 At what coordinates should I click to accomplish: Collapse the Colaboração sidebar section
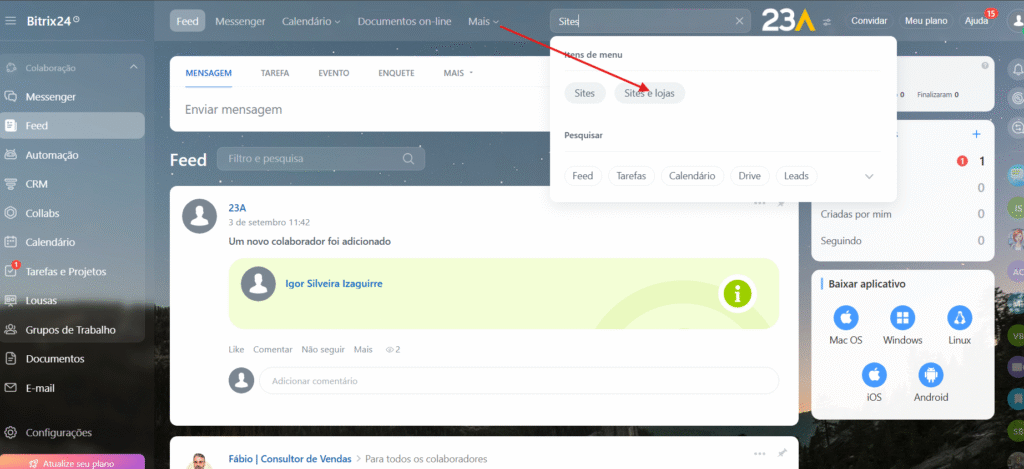tap(131, 68)
